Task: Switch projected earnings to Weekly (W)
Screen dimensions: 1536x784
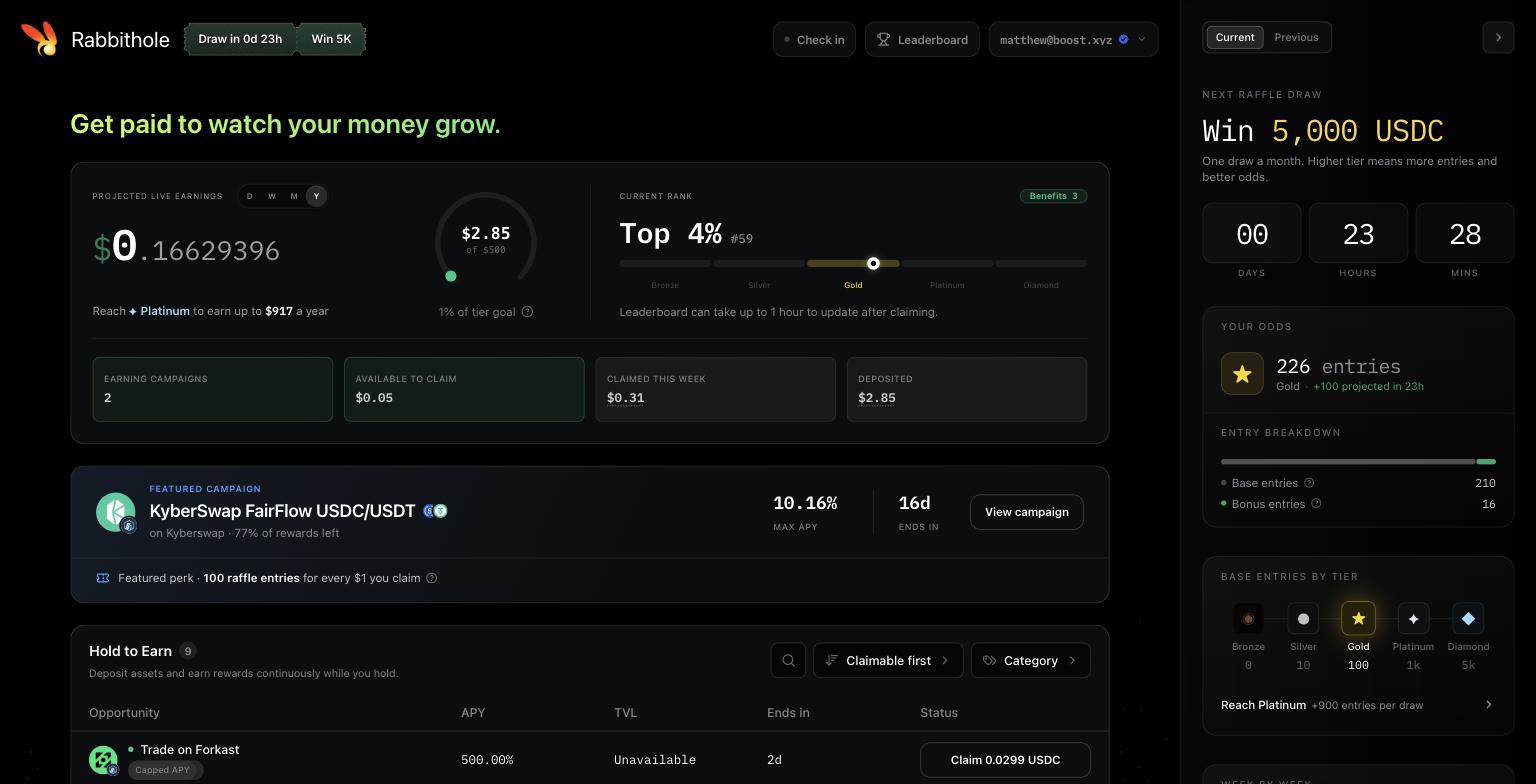Action: coord(272,196)
